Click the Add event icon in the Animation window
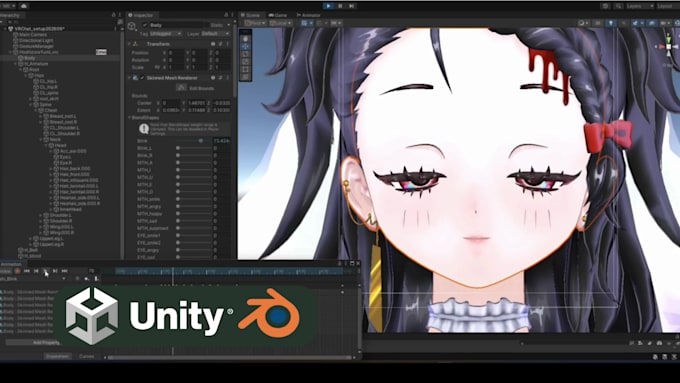The image size is (680, 383). point(96,279)
